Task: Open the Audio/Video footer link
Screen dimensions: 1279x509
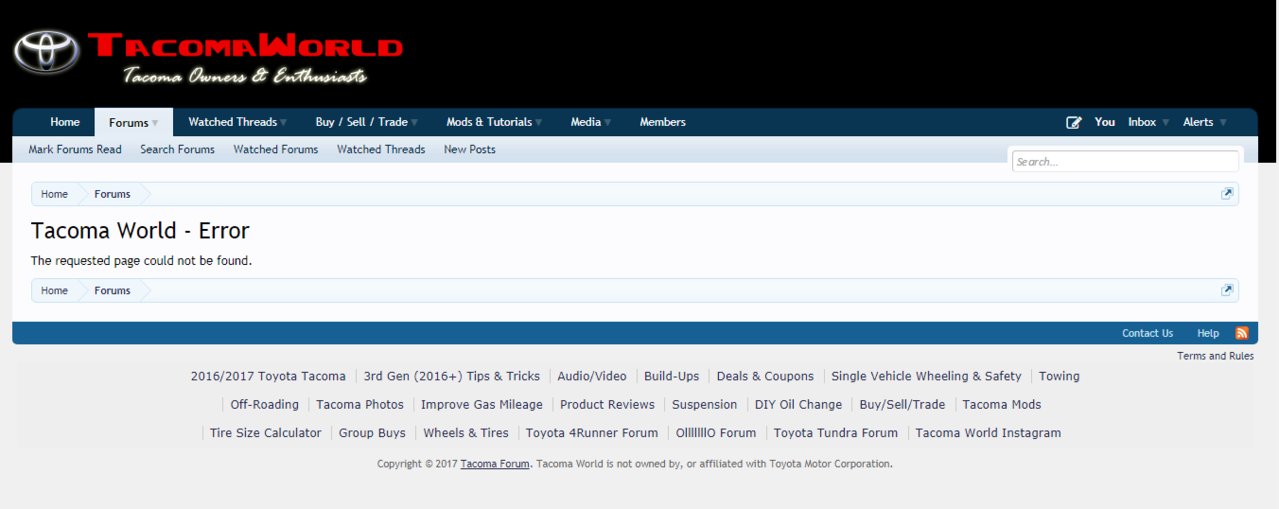Action: [592, 376]
